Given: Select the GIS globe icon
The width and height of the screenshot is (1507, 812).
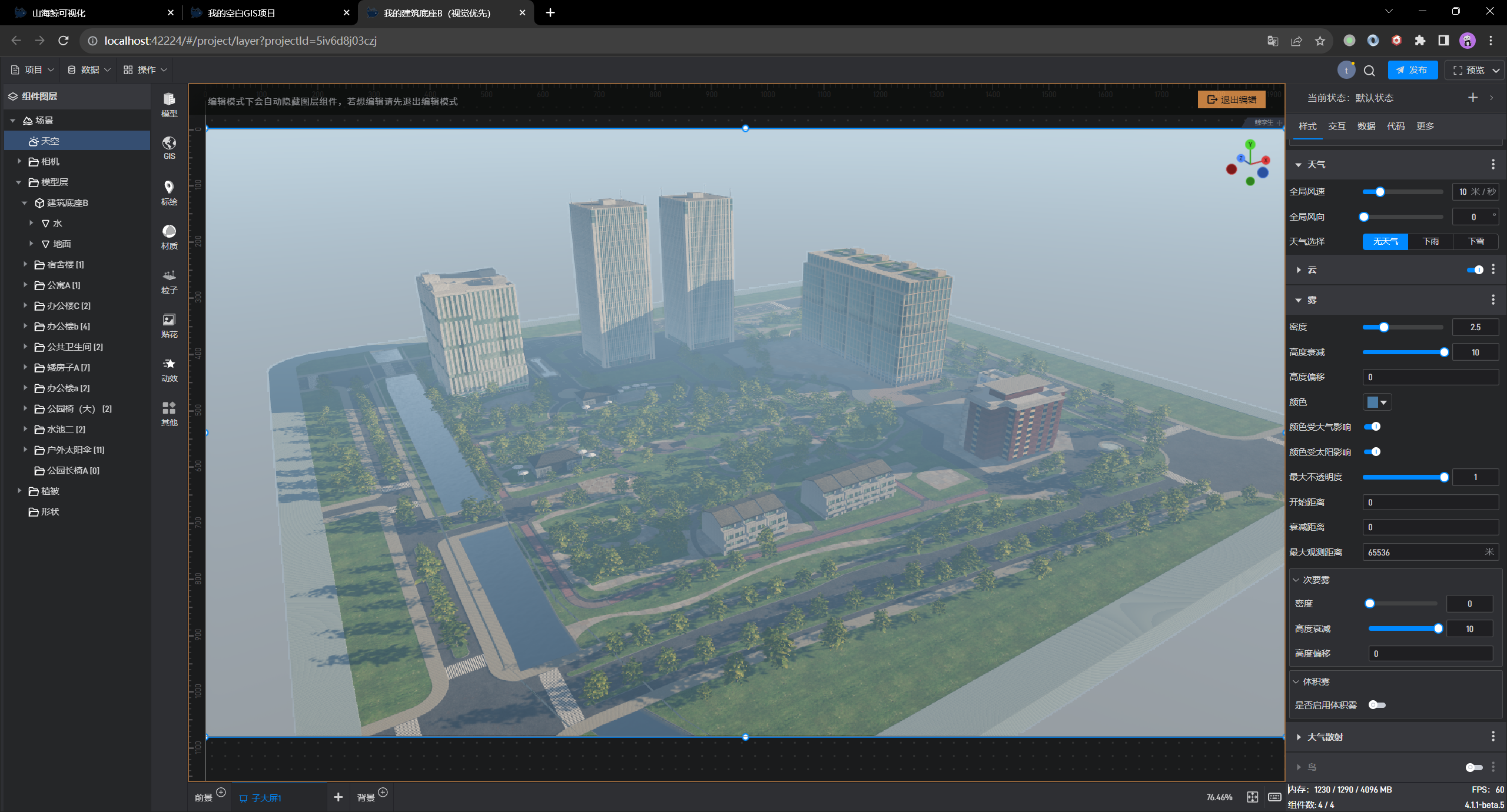Looking at the screenshot, I should [169, 148].
